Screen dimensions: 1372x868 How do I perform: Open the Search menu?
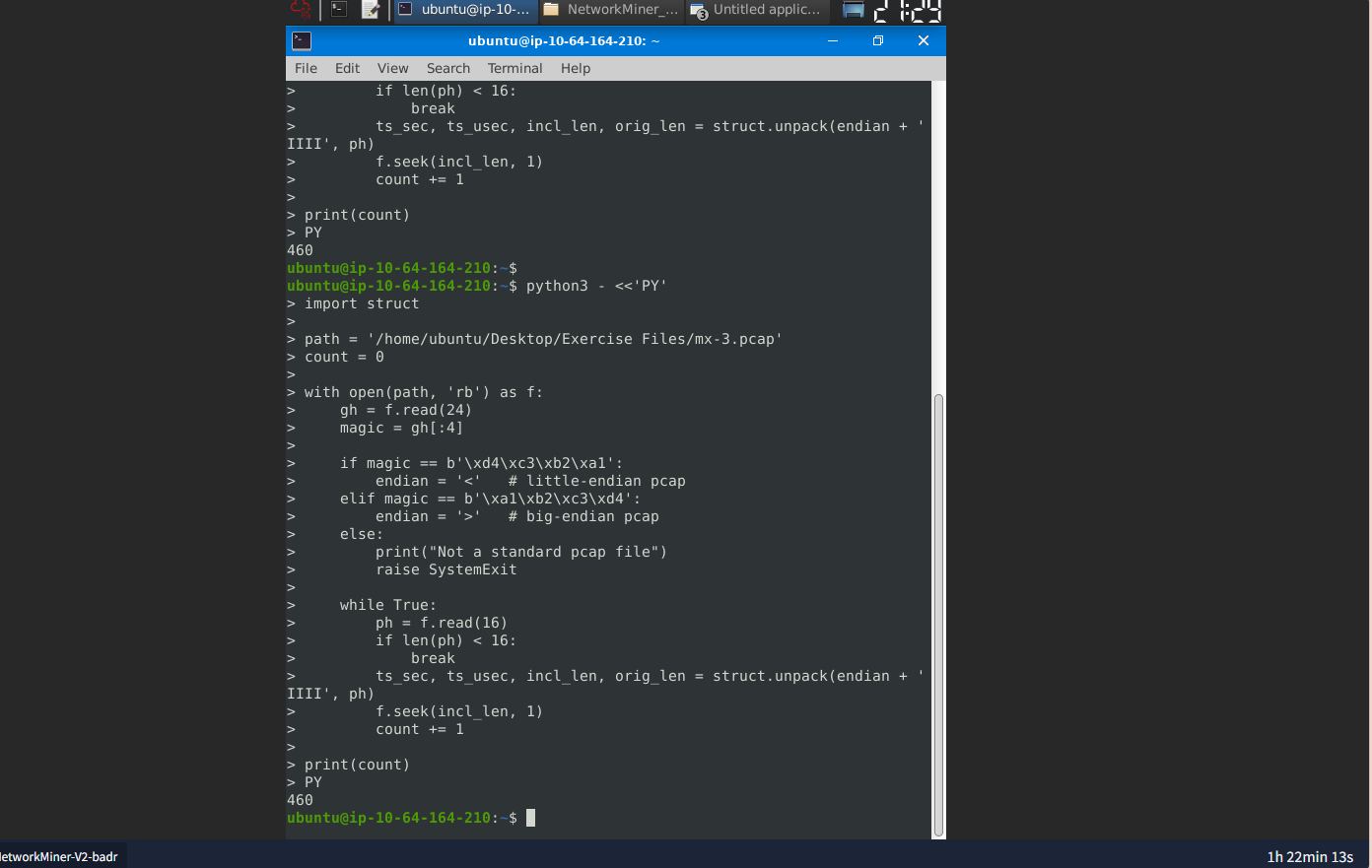[448, 68]
